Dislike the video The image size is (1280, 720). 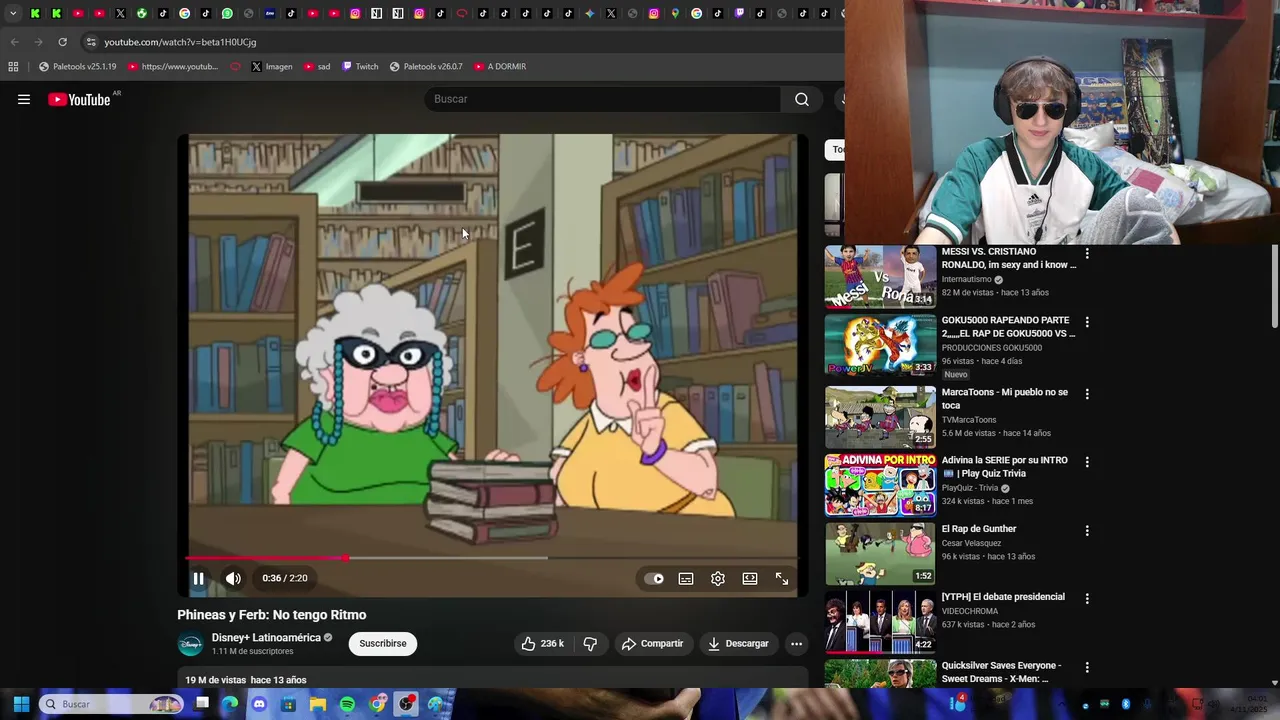tap(590, 644)
